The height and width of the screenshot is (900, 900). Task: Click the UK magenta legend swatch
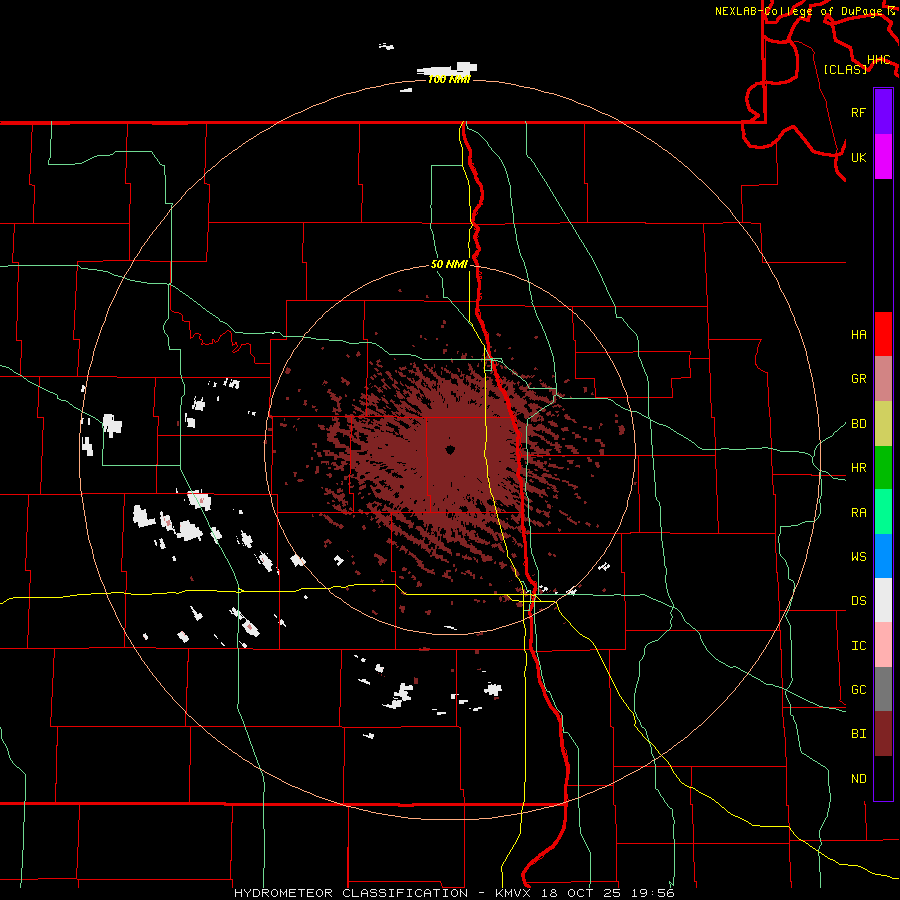click(x=883, y=156)
